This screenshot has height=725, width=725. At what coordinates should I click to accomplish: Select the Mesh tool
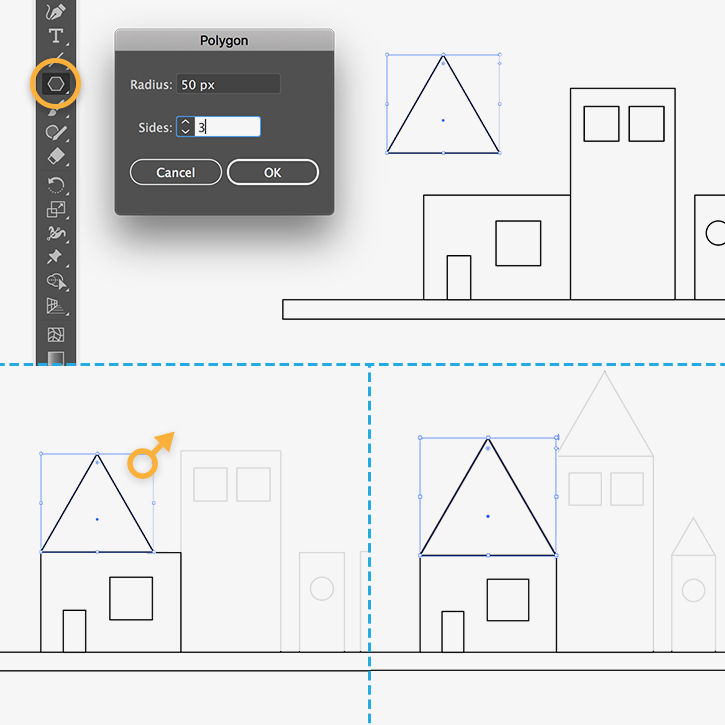coord(55,334)
